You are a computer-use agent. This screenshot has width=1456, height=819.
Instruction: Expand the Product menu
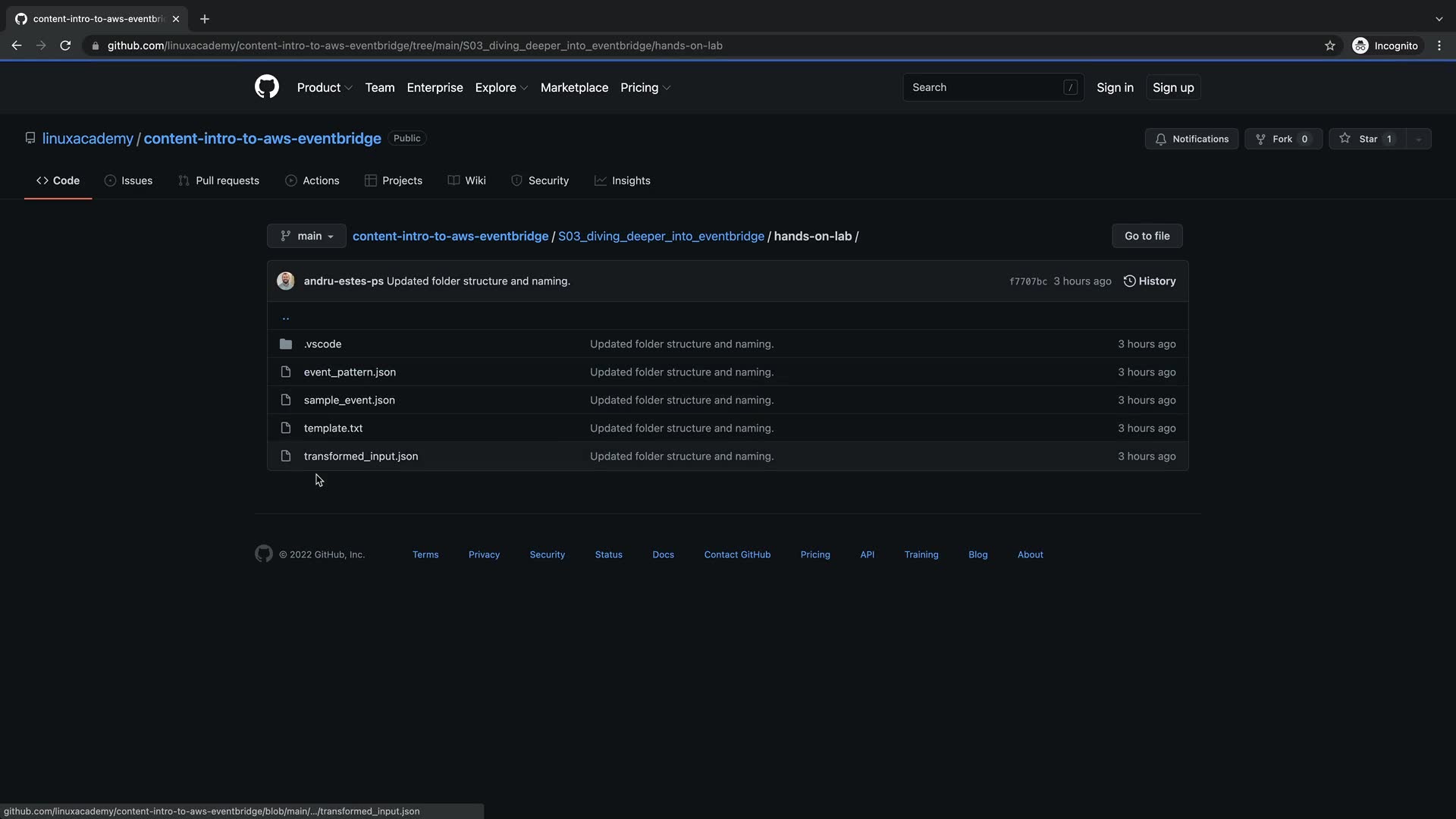[x=324, y=87]
